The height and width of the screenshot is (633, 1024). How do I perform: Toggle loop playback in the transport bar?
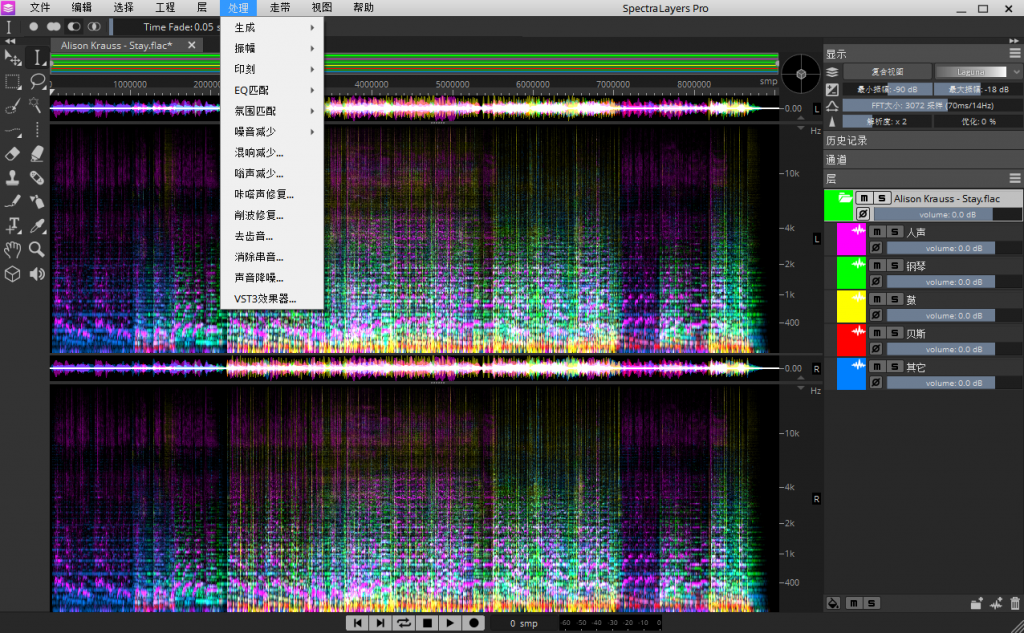404,623
